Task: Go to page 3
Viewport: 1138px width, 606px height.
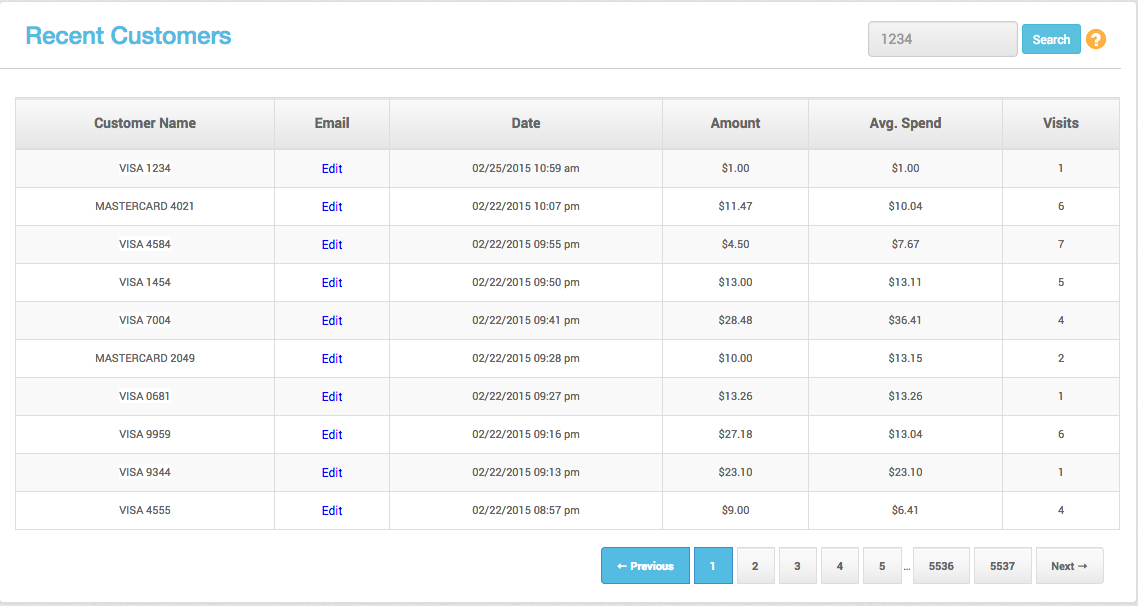Action: pos(797,566)
